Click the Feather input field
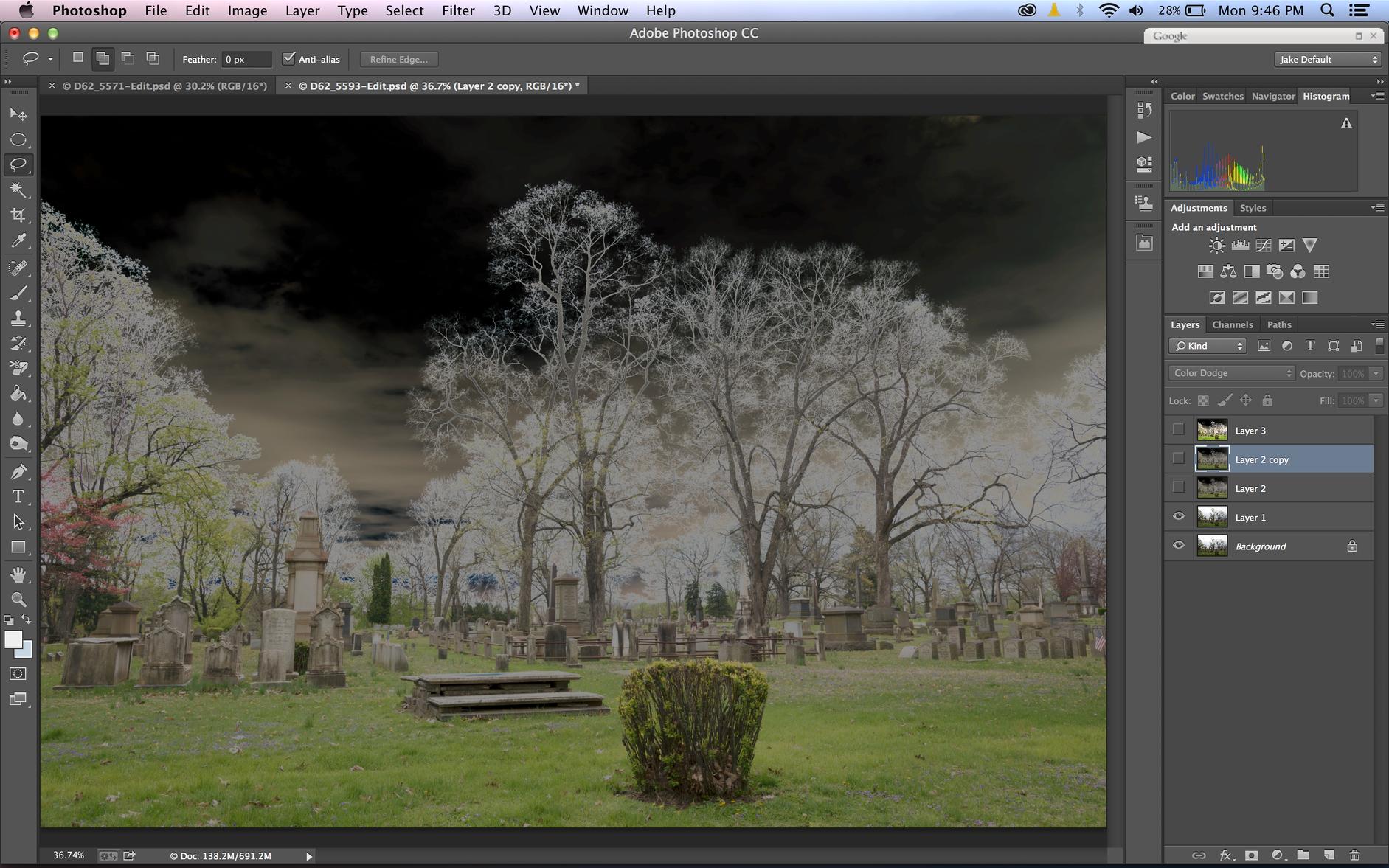 (246, 60)
